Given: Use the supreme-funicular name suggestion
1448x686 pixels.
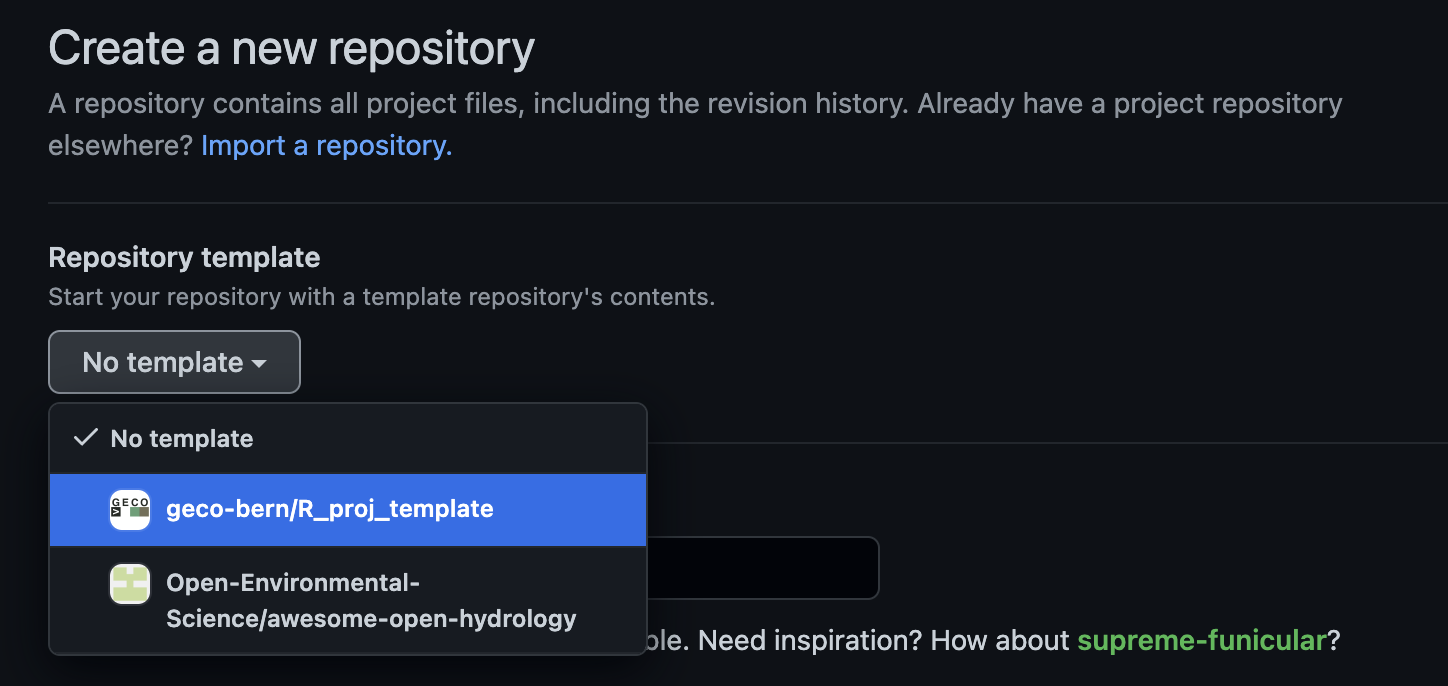Looking at the screenshot, I should click(x=1201, y=640).
